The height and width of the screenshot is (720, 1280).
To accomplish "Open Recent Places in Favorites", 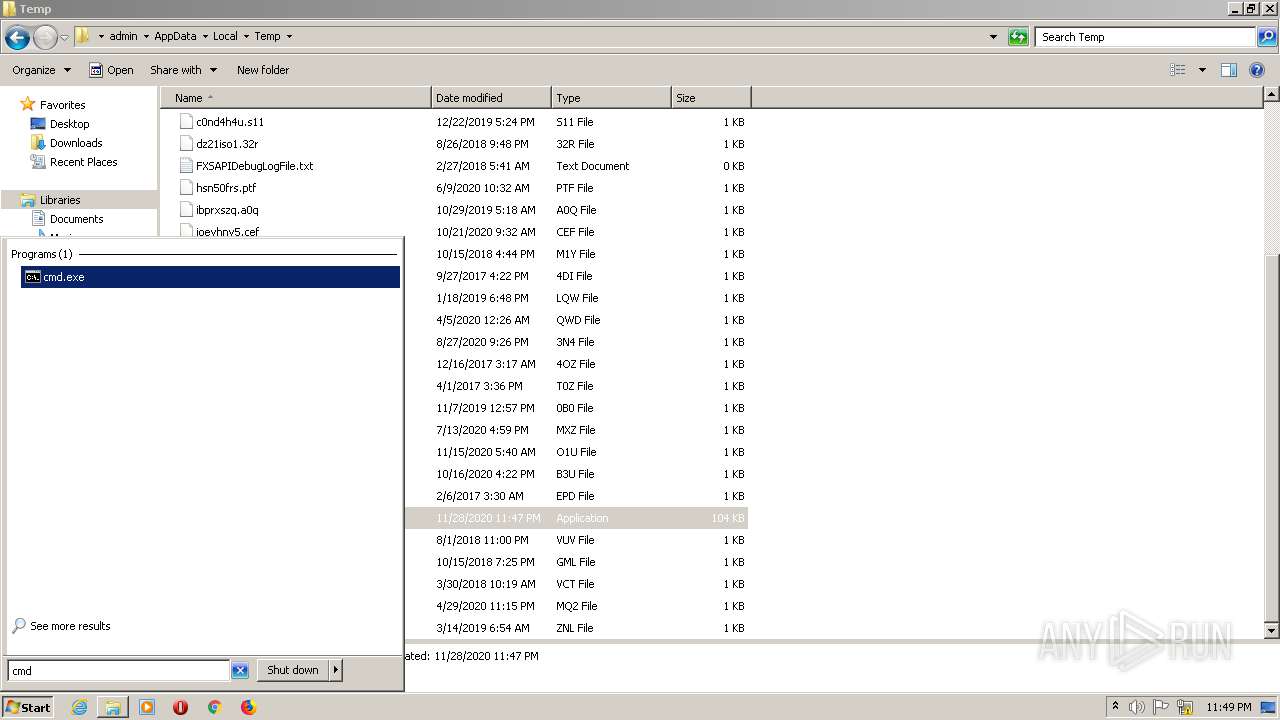I will [83, 162].
